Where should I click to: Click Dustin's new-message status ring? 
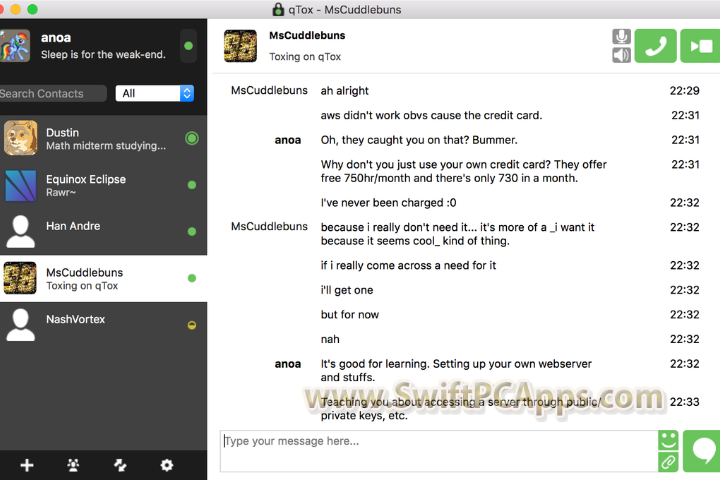192,138
